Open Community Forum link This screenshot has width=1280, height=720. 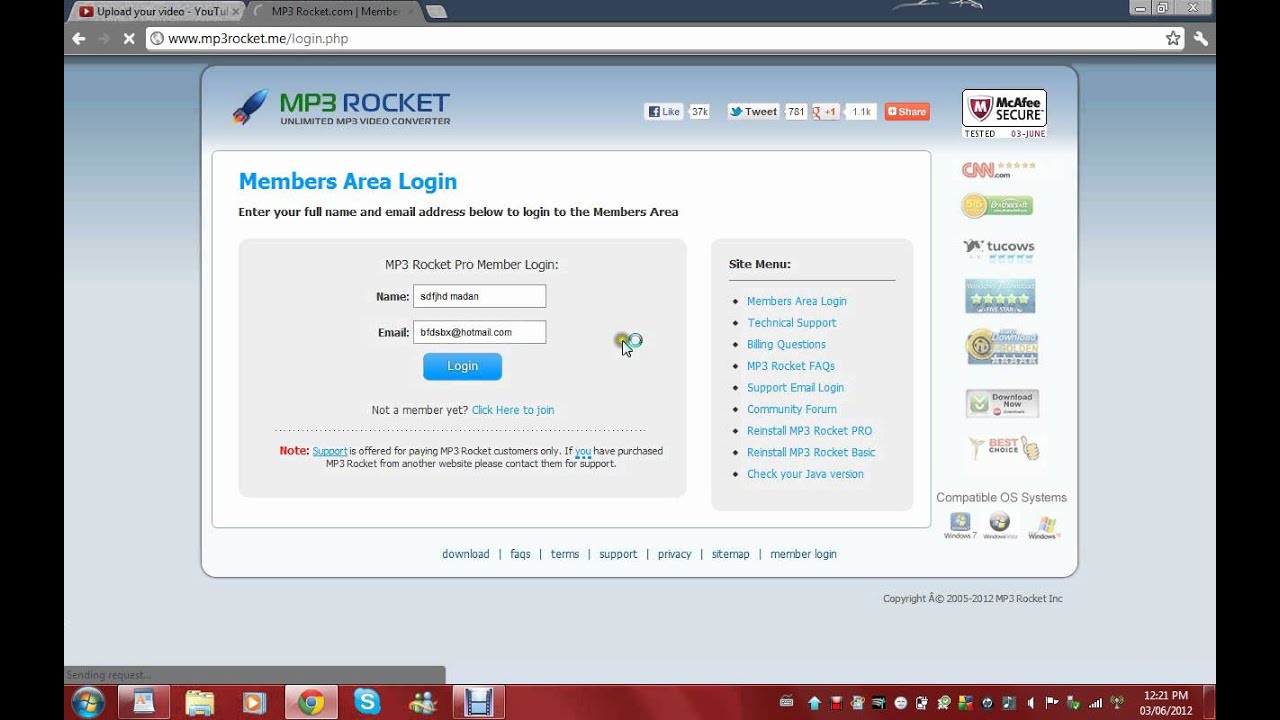792,409
